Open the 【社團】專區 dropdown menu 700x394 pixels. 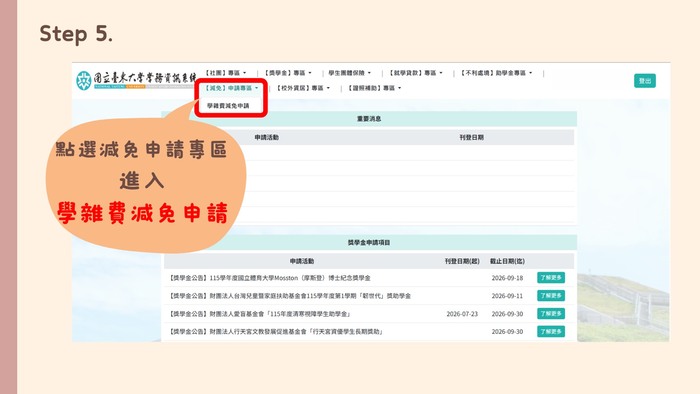[226, 73]
